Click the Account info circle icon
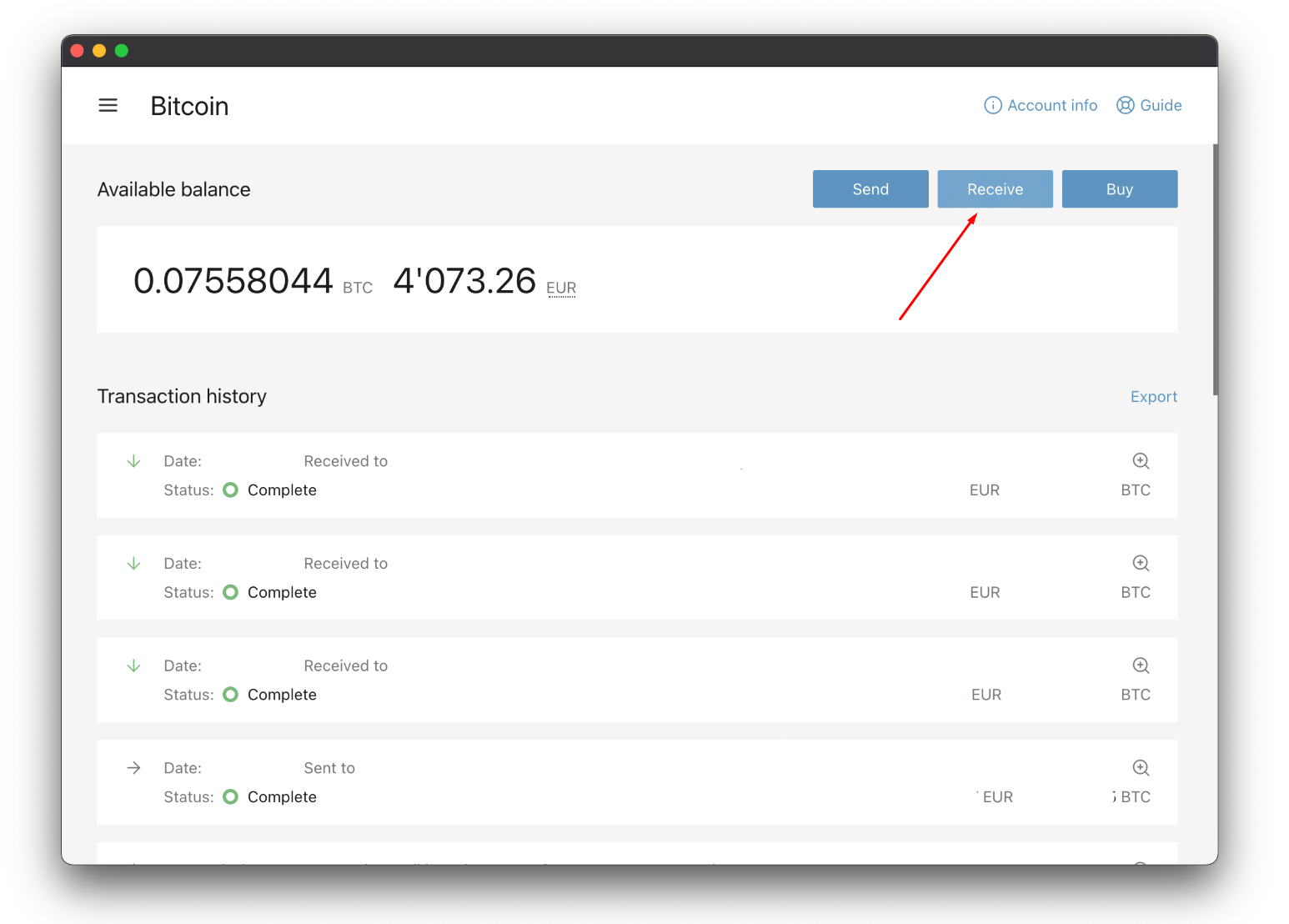Image resolution: width=1289 pixels, height=924 pixels. [993, 105]
